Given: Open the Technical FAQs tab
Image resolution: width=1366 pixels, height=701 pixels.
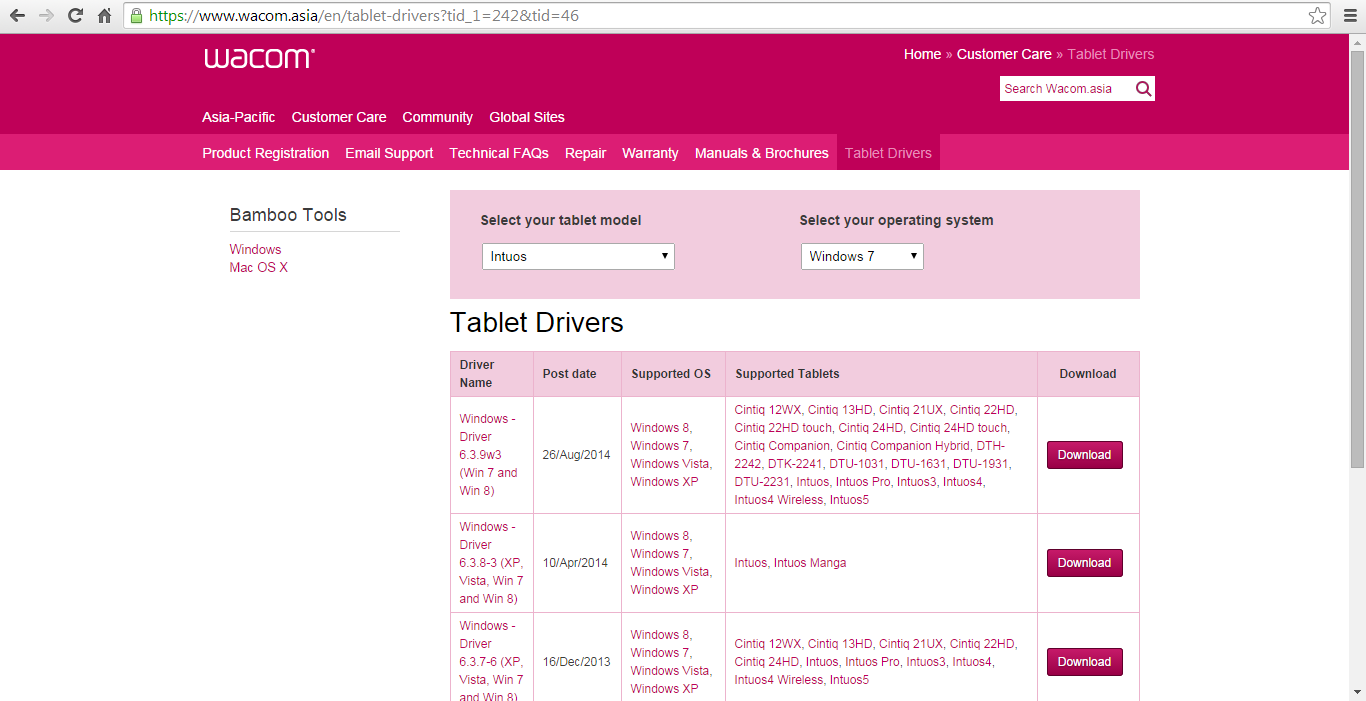Looking at the screenshot, I should 499,153.
